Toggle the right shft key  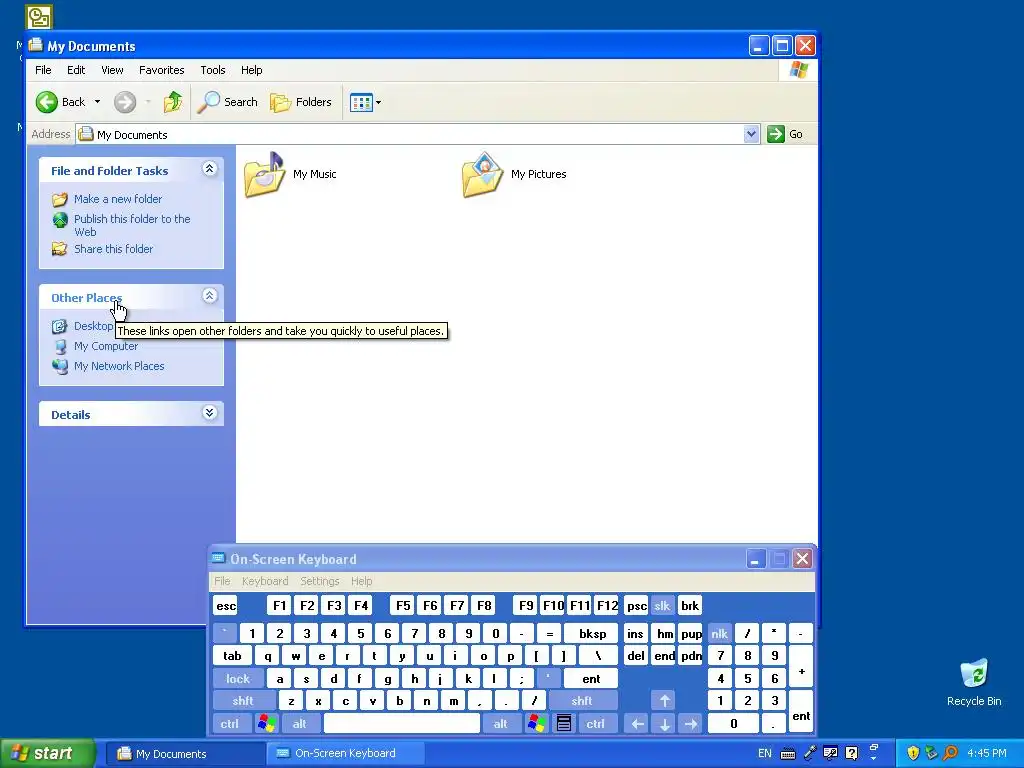point(582,701)
